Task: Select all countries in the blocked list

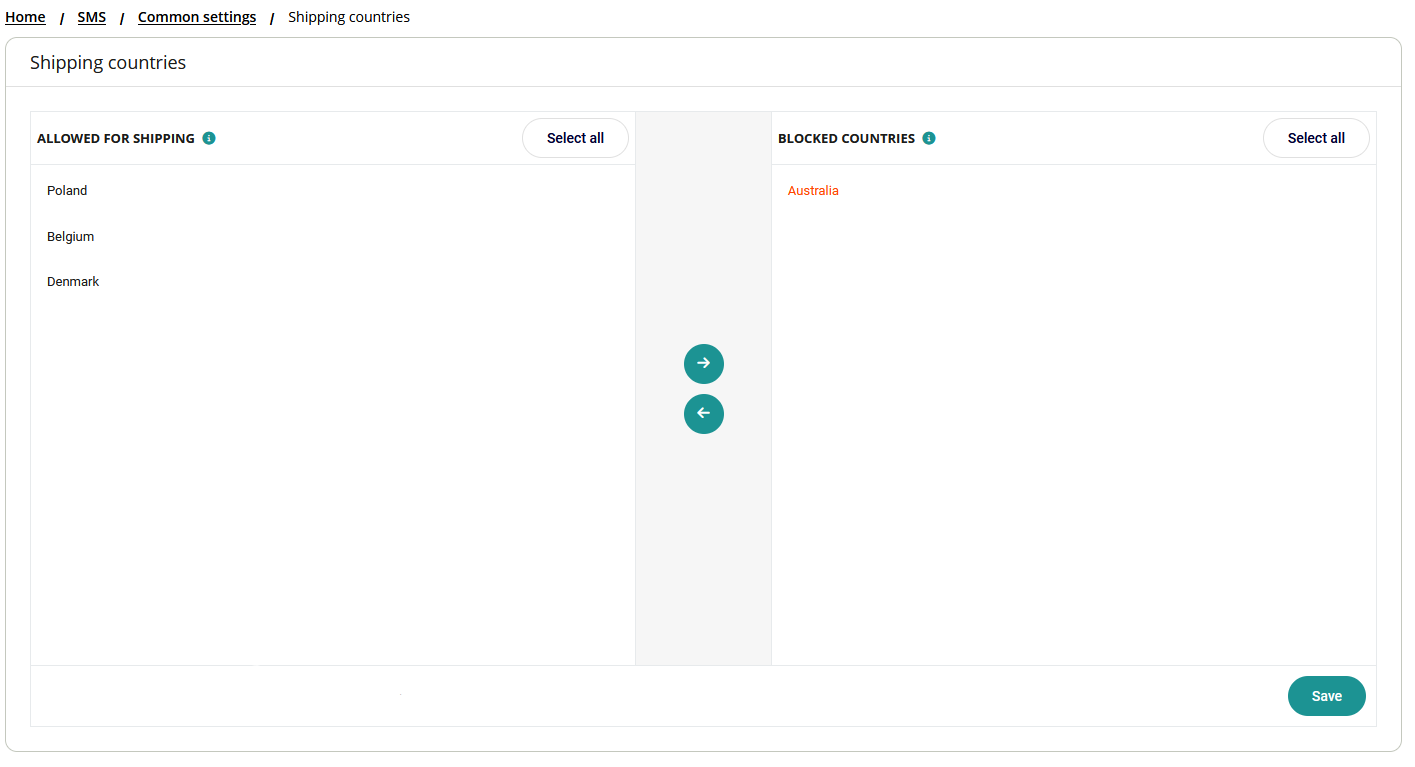Action: [1315, 138]
